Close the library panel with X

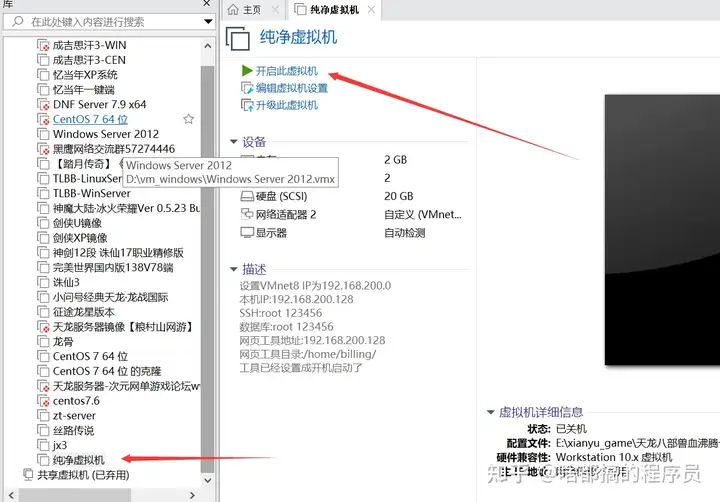point(207,3)
